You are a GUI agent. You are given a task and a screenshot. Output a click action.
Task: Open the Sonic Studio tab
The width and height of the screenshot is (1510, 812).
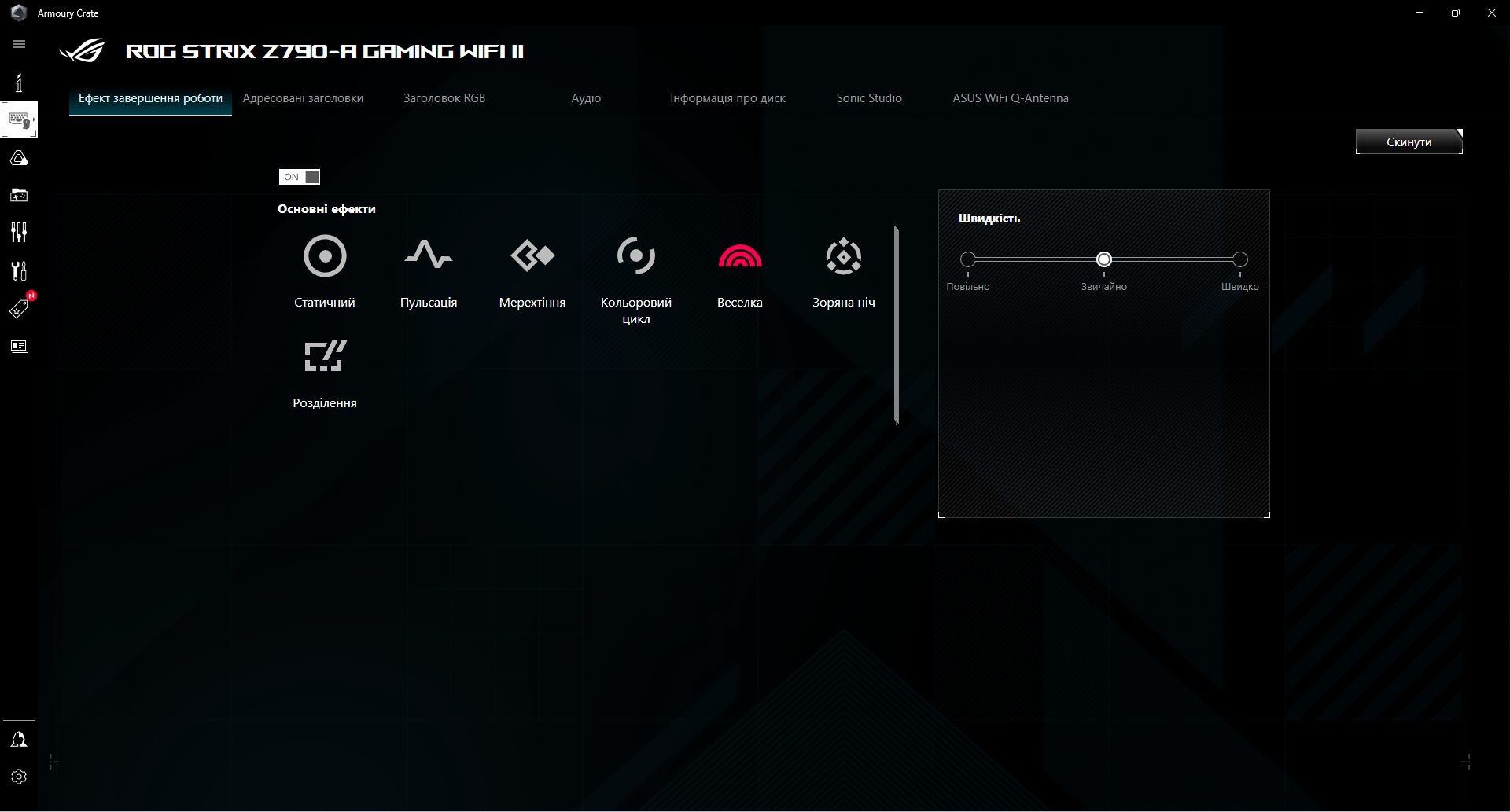point(868,97)
